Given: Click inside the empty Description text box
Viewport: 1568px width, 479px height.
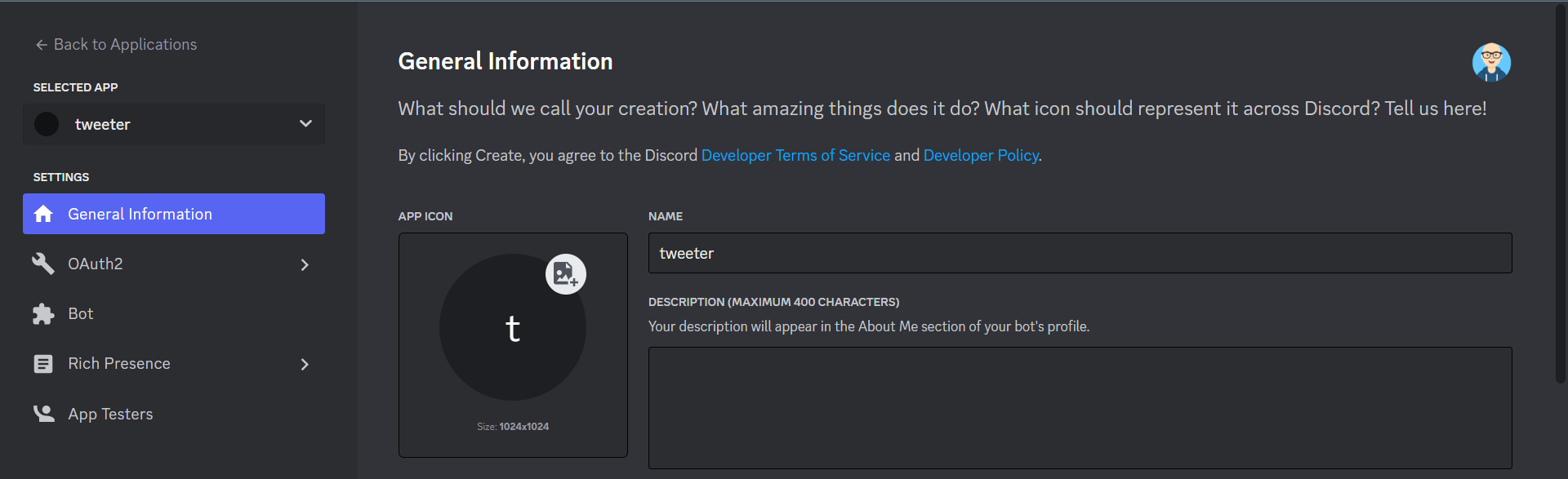Looking at the screenshot, I should coord(1080,407).
